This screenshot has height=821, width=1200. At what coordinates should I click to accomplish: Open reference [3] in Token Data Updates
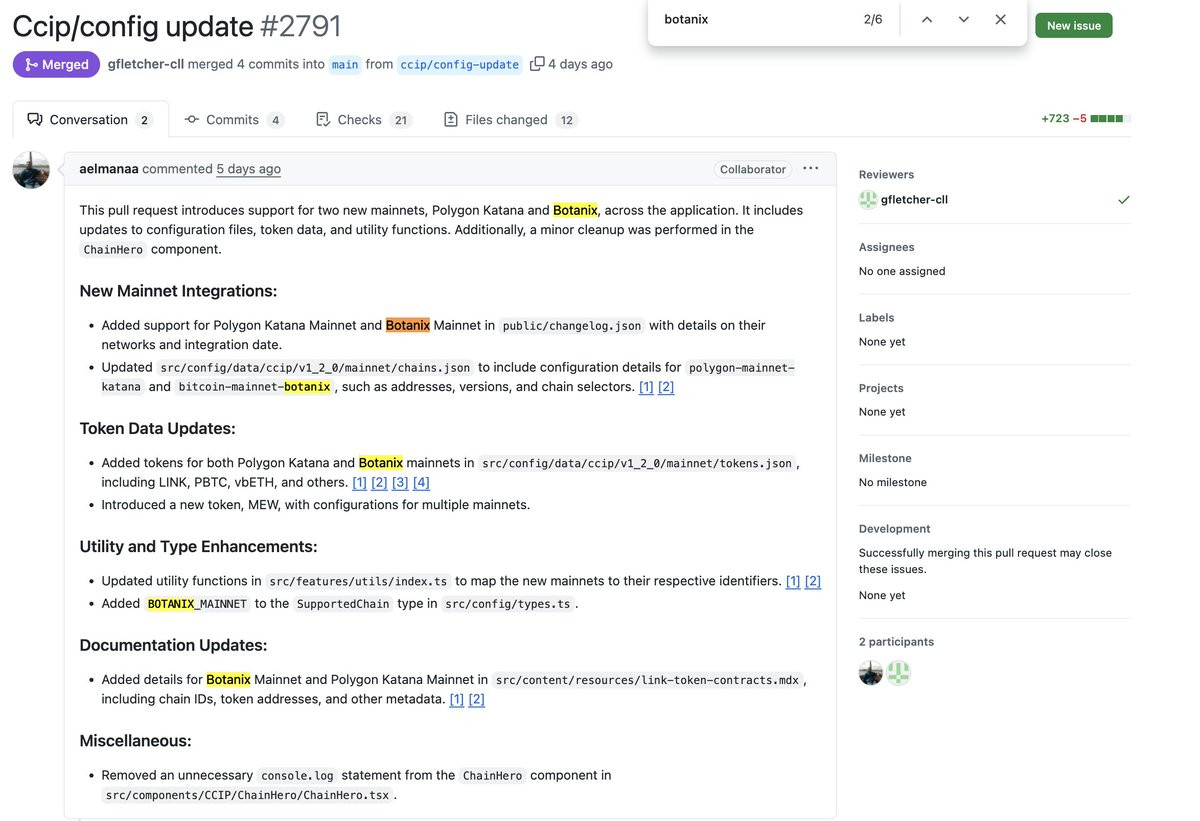(x=400, y=482)
